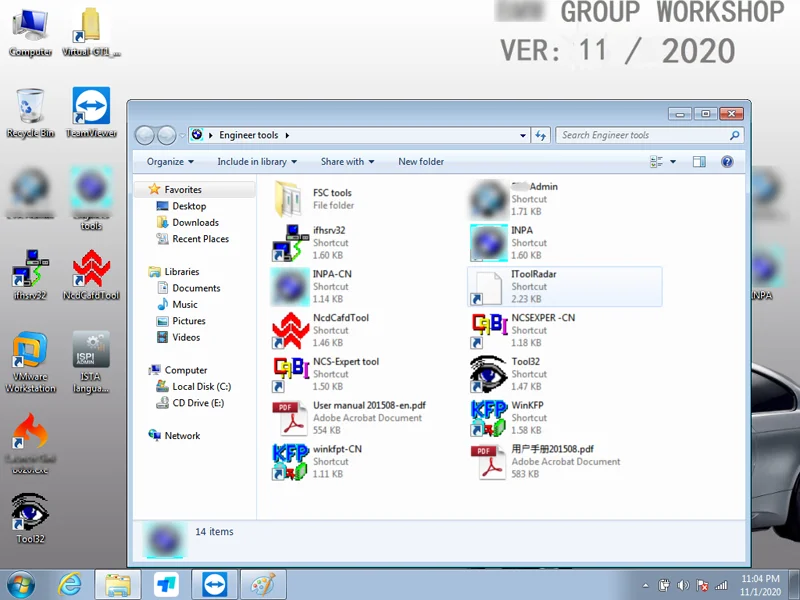Toggle the preview pane button
This screenshot has width=800, height=600.
699,162
